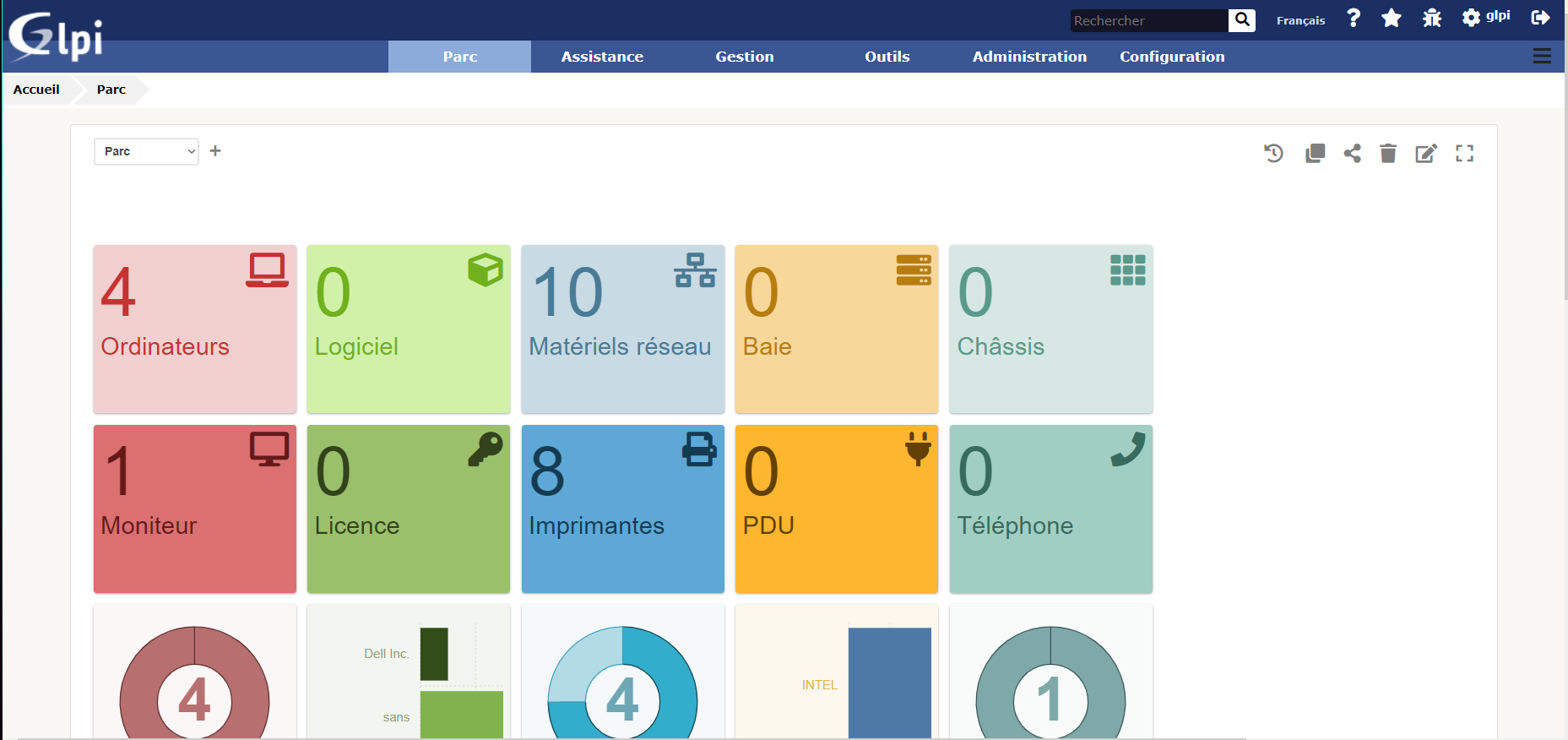Add a new dashboard with plus icon
1568x740 pixels.
215,151
